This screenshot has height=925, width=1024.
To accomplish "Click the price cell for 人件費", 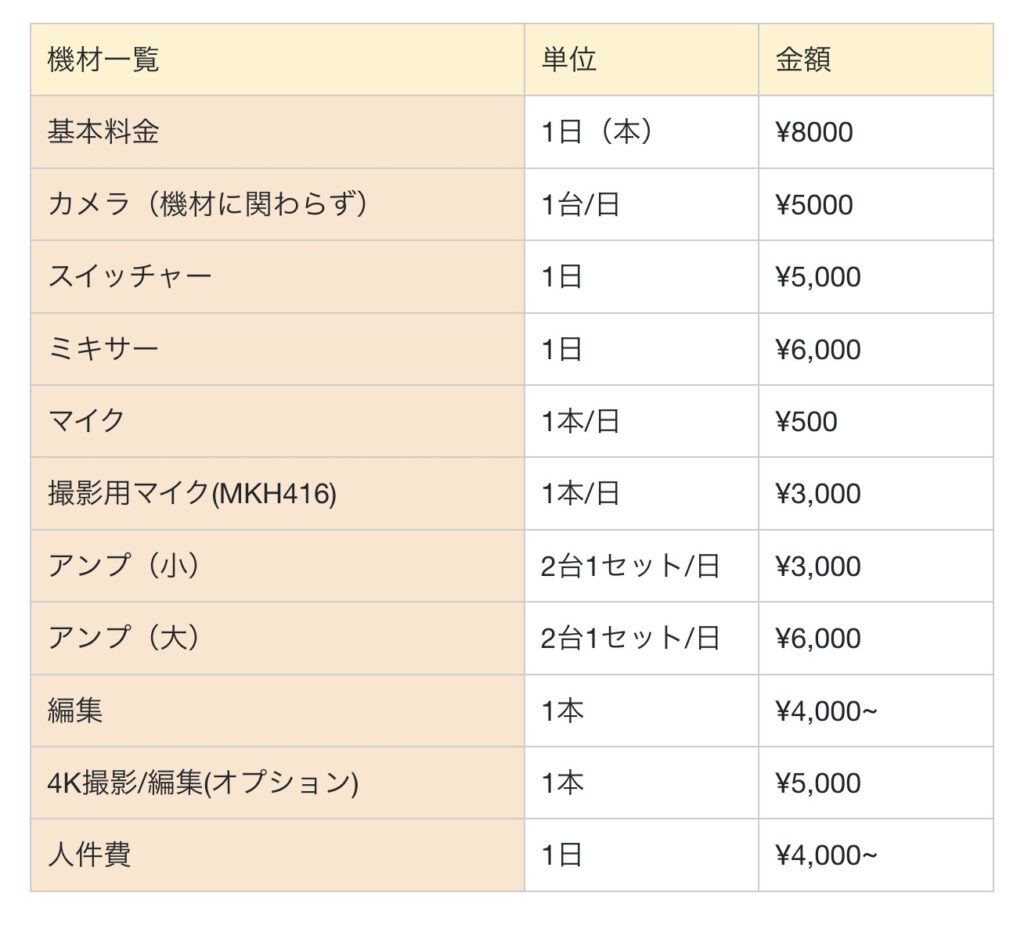I will [825, 855].
